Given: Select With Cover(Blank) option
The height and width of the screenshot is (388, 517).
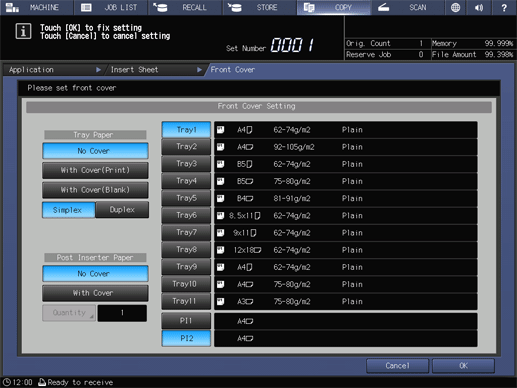Looking at the screenshot, I should tap(95, 190).
